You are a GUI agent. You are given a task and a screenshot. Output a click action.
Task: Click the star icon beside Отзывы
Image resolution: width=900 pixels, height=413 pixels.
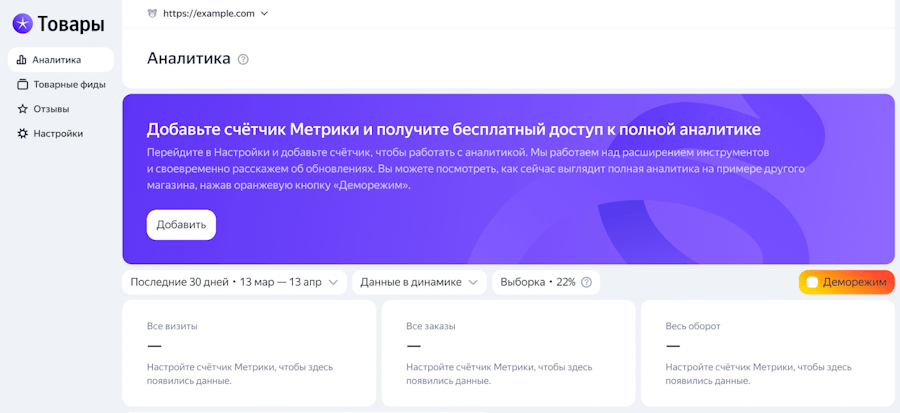(x=22, y=109)
